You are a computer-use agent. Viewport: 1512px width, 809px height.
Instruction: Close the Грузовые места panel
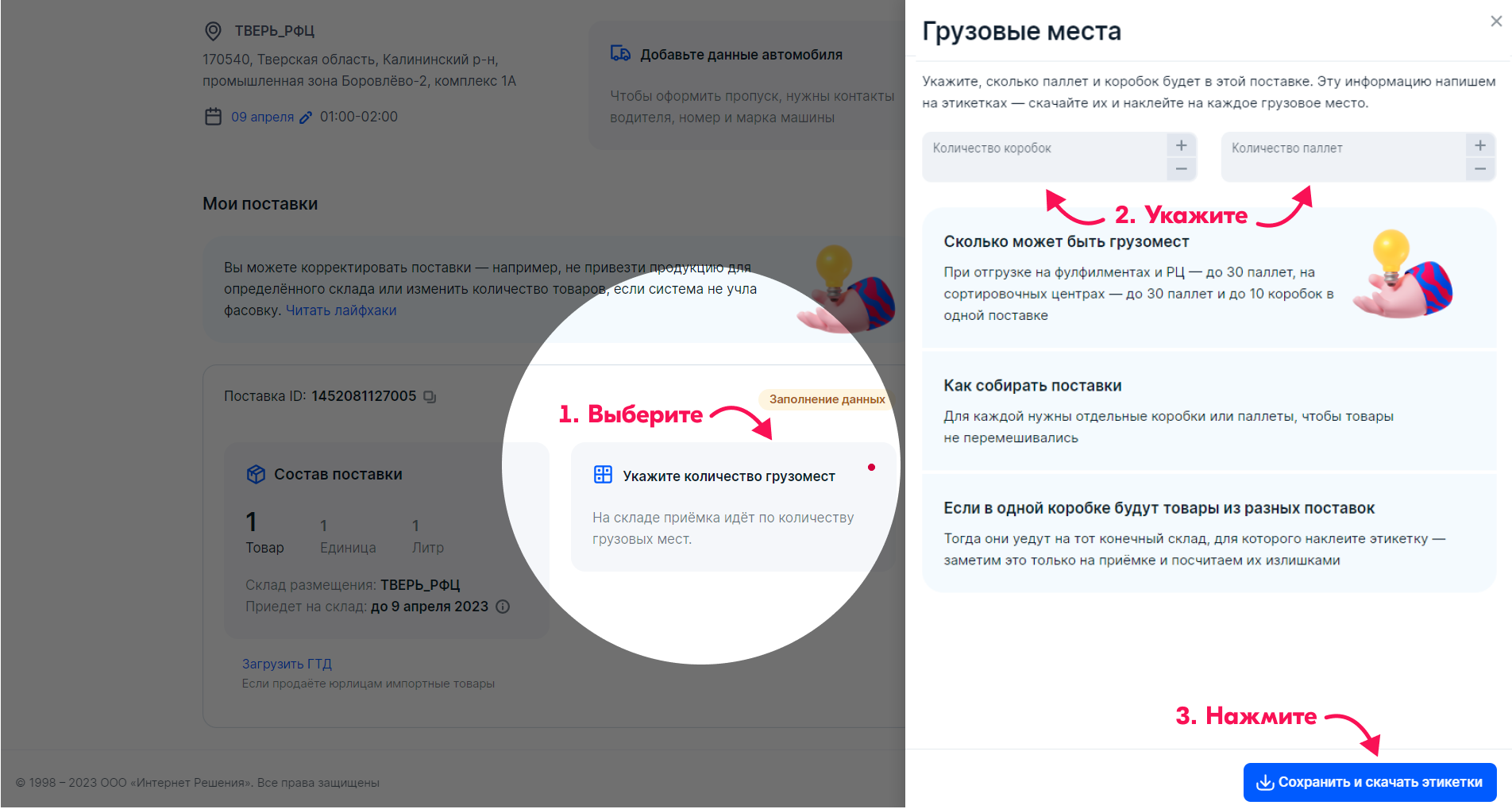point(1496,21)
